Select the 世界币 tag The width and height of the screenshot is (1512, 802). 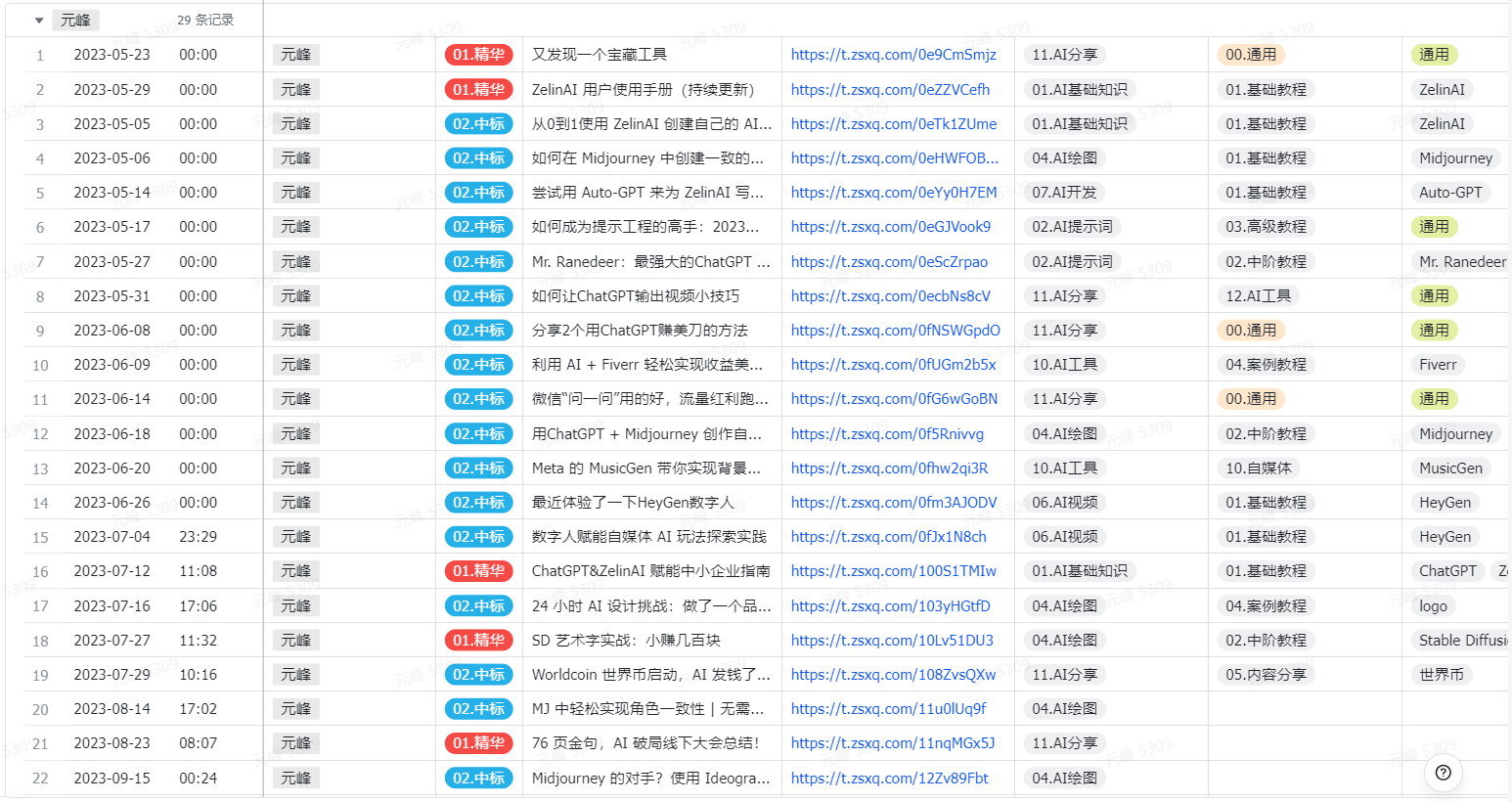pyautogui.click(x=1442, y=675)
